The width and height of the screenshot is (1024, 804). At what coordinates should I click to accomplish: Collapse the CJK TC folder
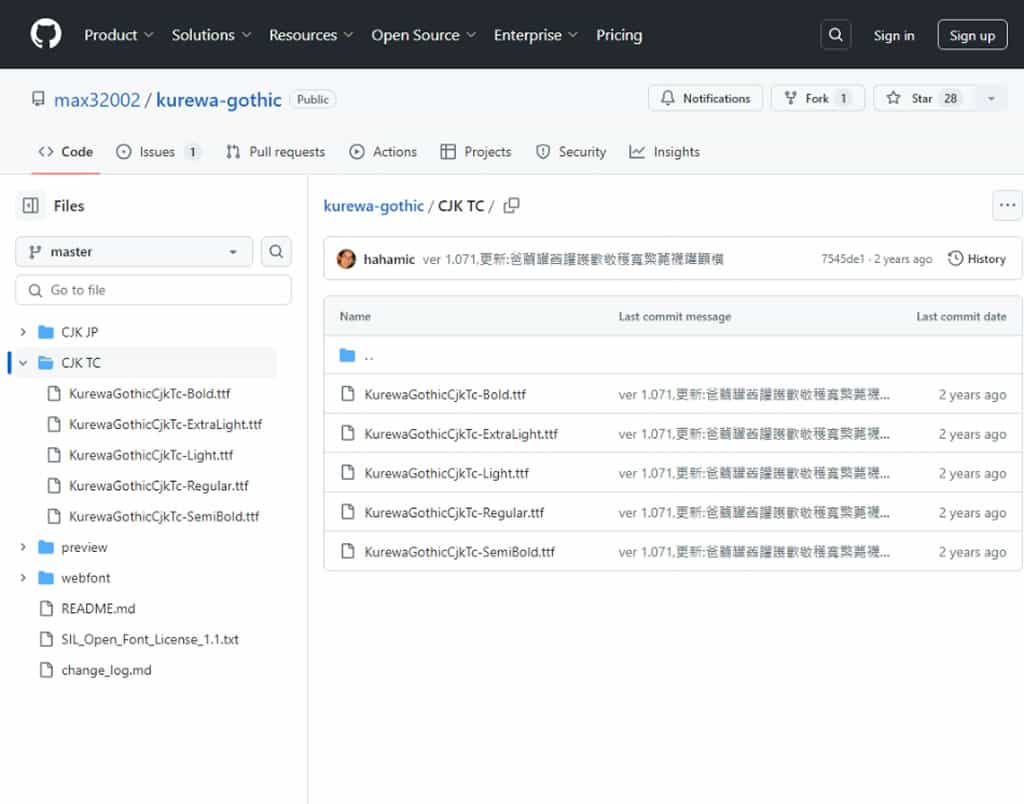tap(23, 362)
